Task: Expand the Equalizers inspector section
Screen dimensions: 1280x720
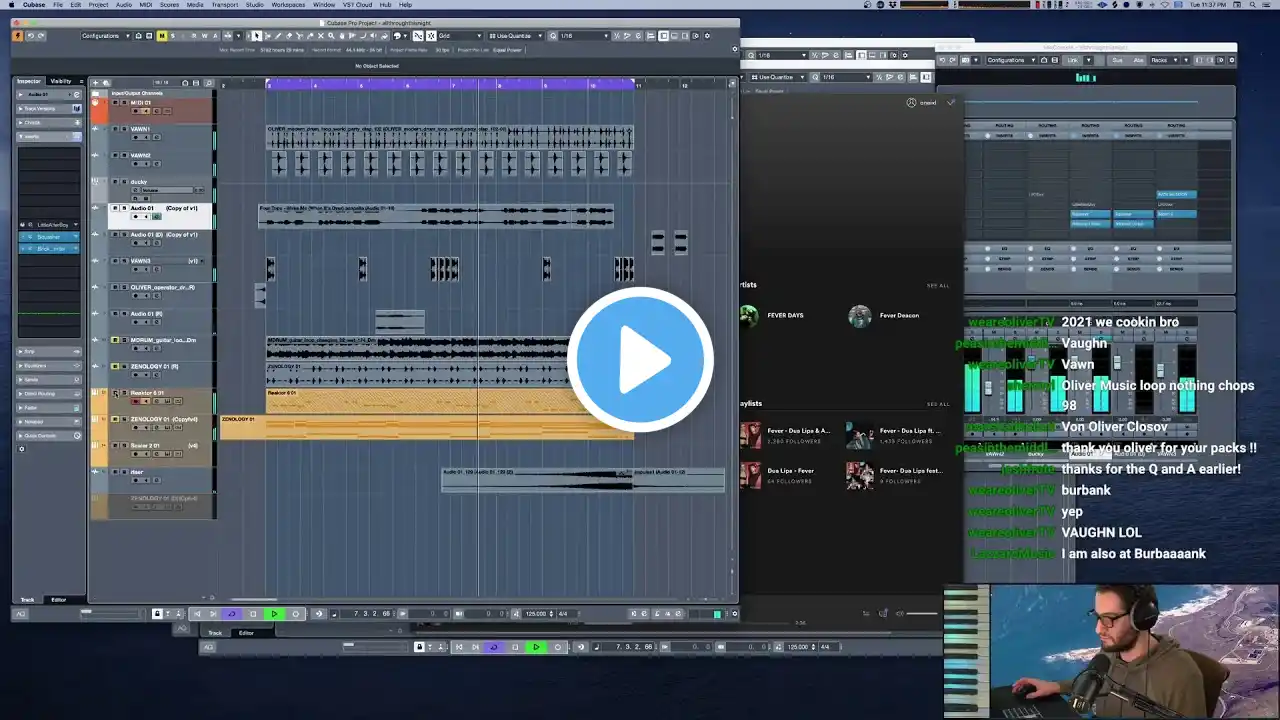Action: [49, 365]
